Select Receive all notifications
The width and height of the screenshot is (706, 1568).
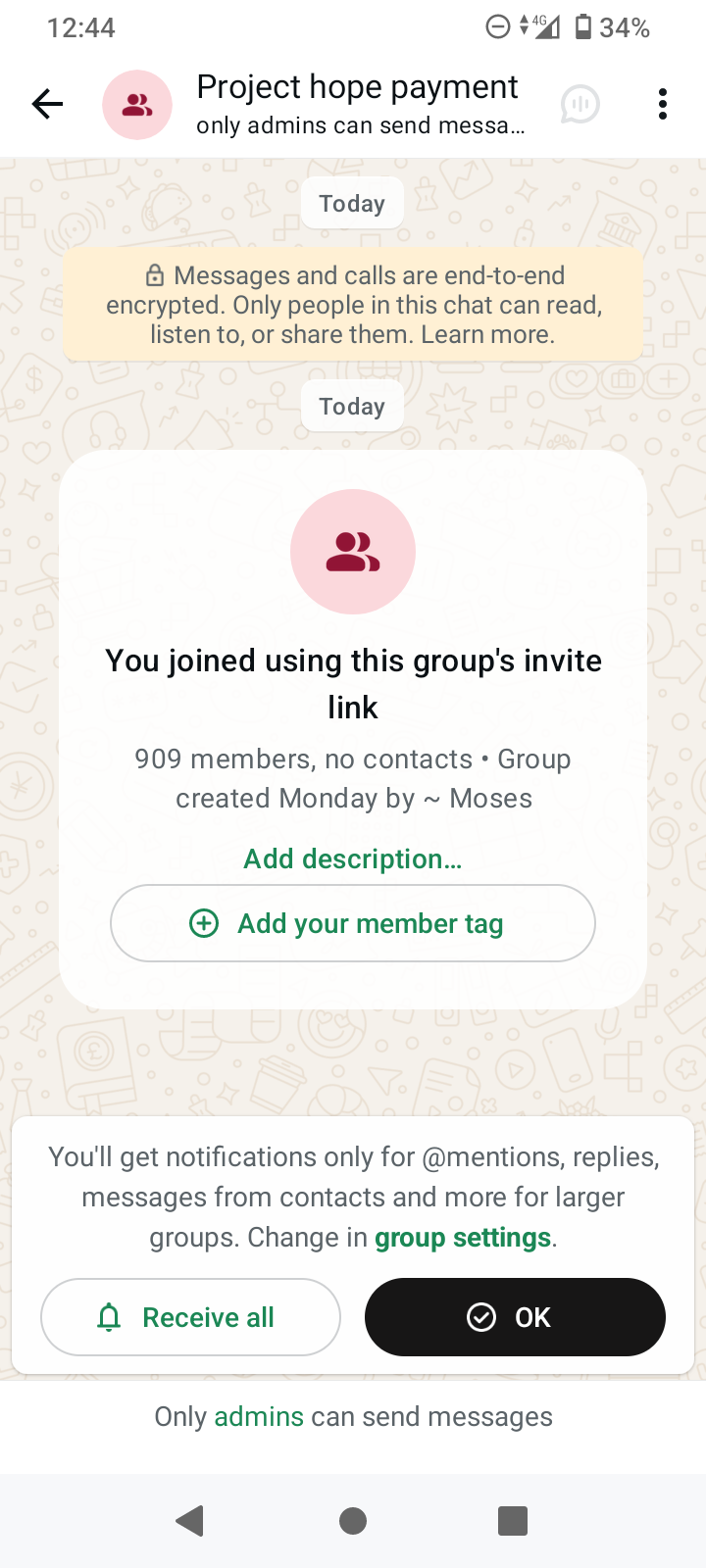point(190,1317)
